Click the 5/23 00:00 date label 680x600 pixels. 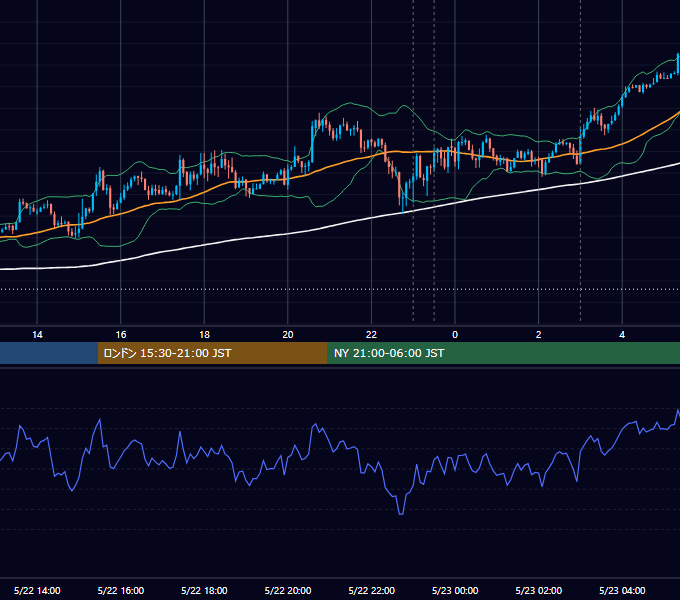tap(455, 590)
